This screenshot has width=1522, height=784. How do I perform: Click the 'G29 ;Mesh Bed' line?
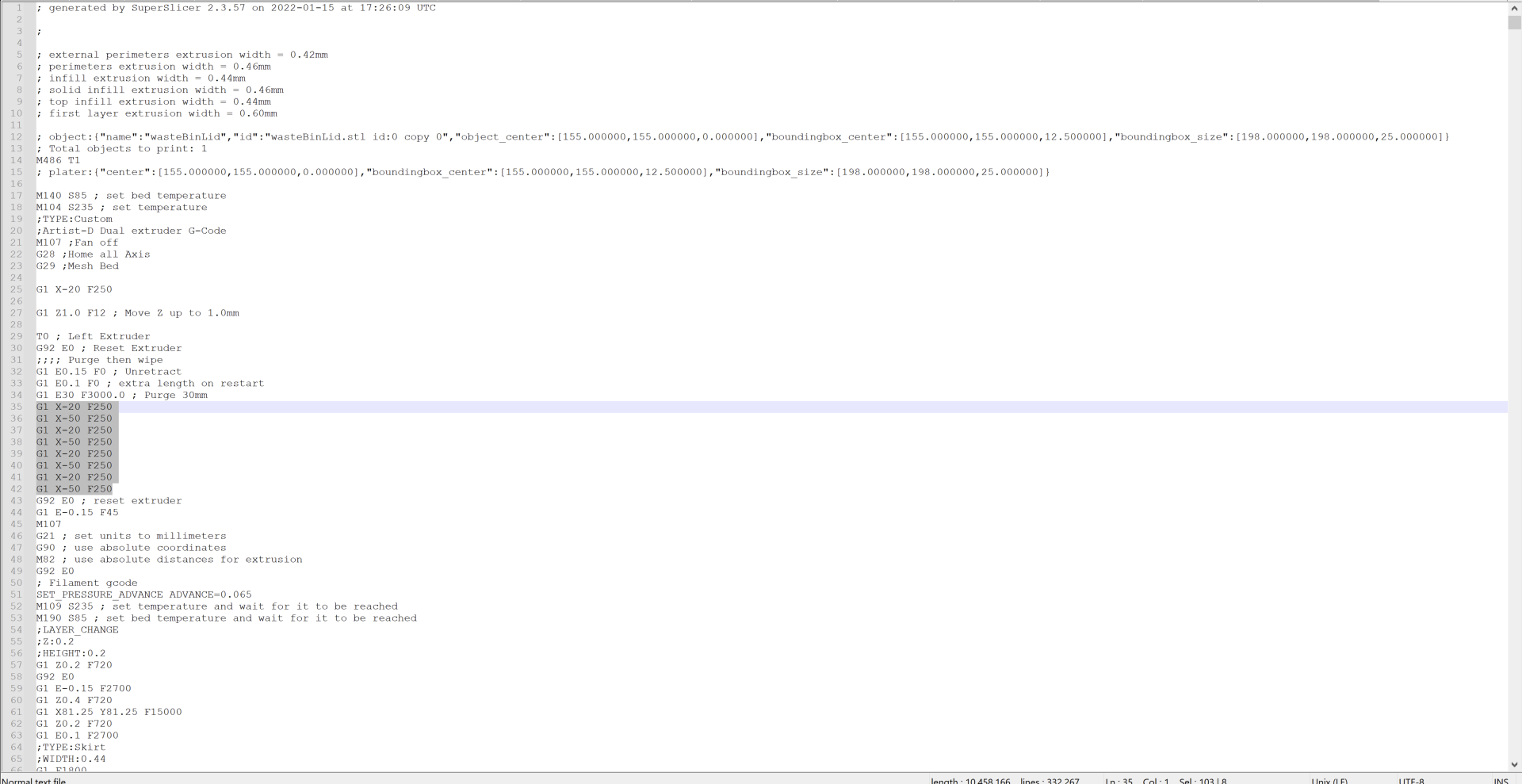click(x=77, y=266)
